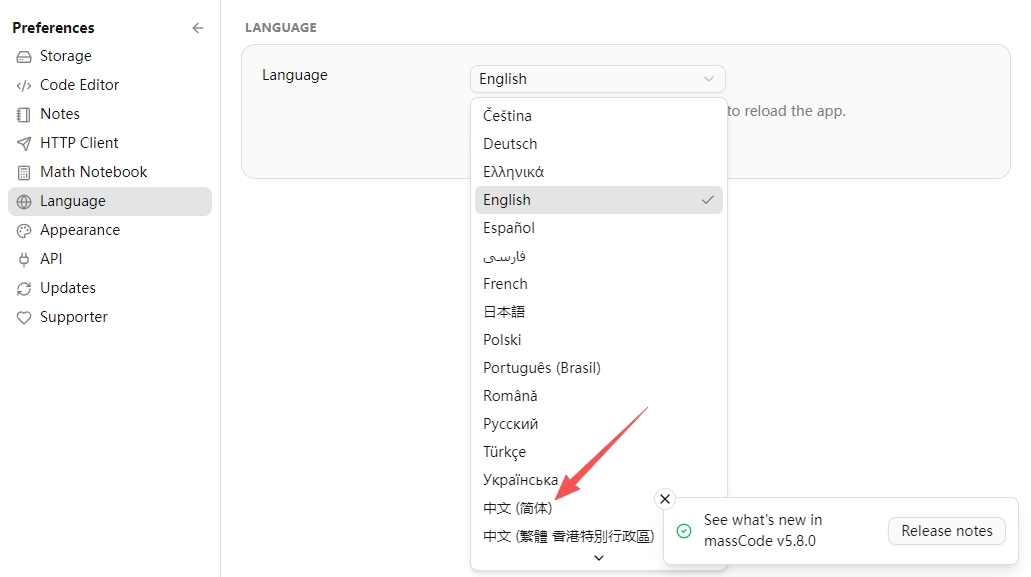
Task: Choose Deutsch from the language list
Action: point(598,144)
